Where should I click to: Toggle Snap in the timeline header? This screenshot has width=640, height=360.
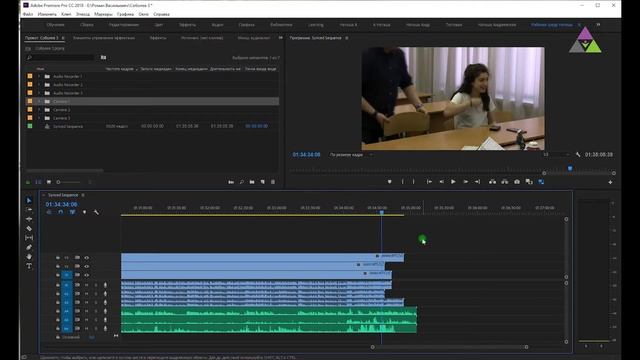click(x=61, y=212)
